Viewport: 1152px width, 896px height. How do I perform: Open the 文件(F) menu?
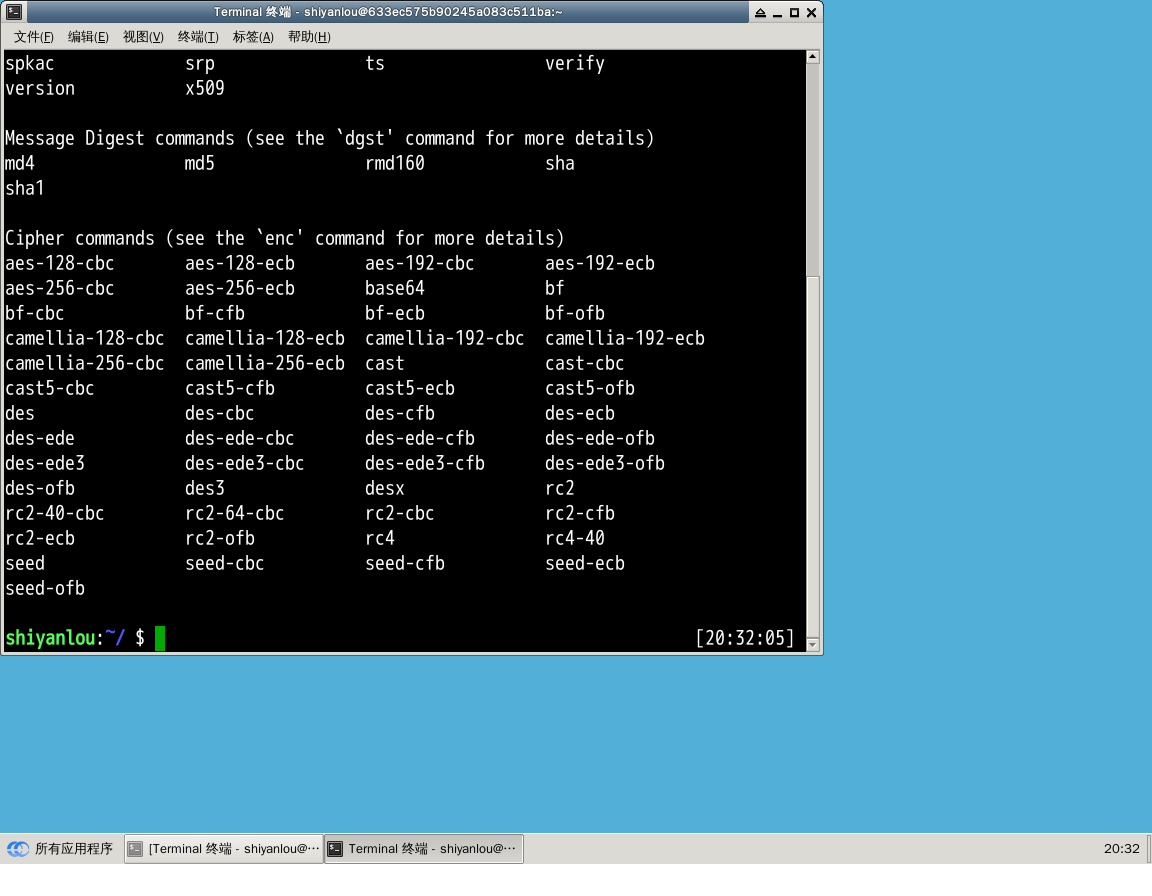tap(34, 37)
